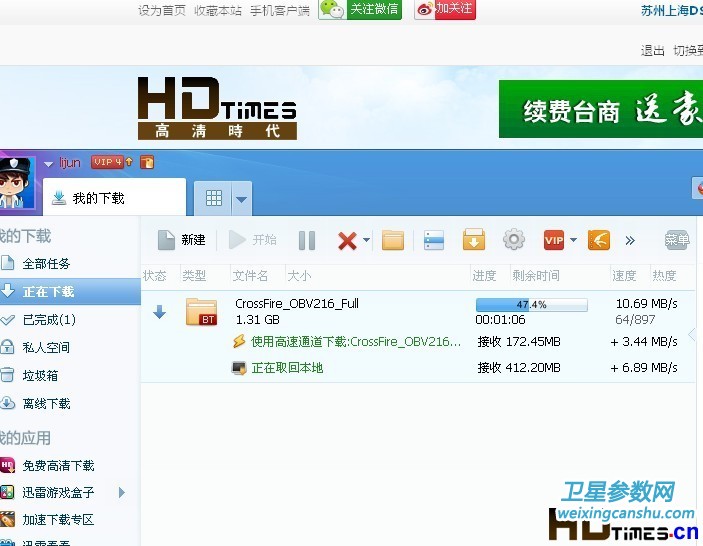
Task: Open 离线下载 in the sidebar
Action: coord(46,404)
